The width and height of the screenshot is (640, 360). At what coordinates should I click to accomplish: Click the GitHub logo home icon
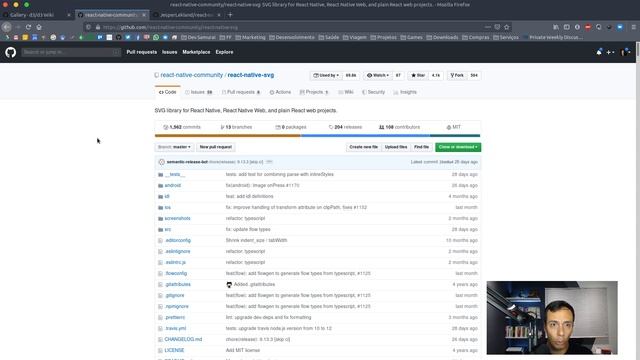[11, 52]
